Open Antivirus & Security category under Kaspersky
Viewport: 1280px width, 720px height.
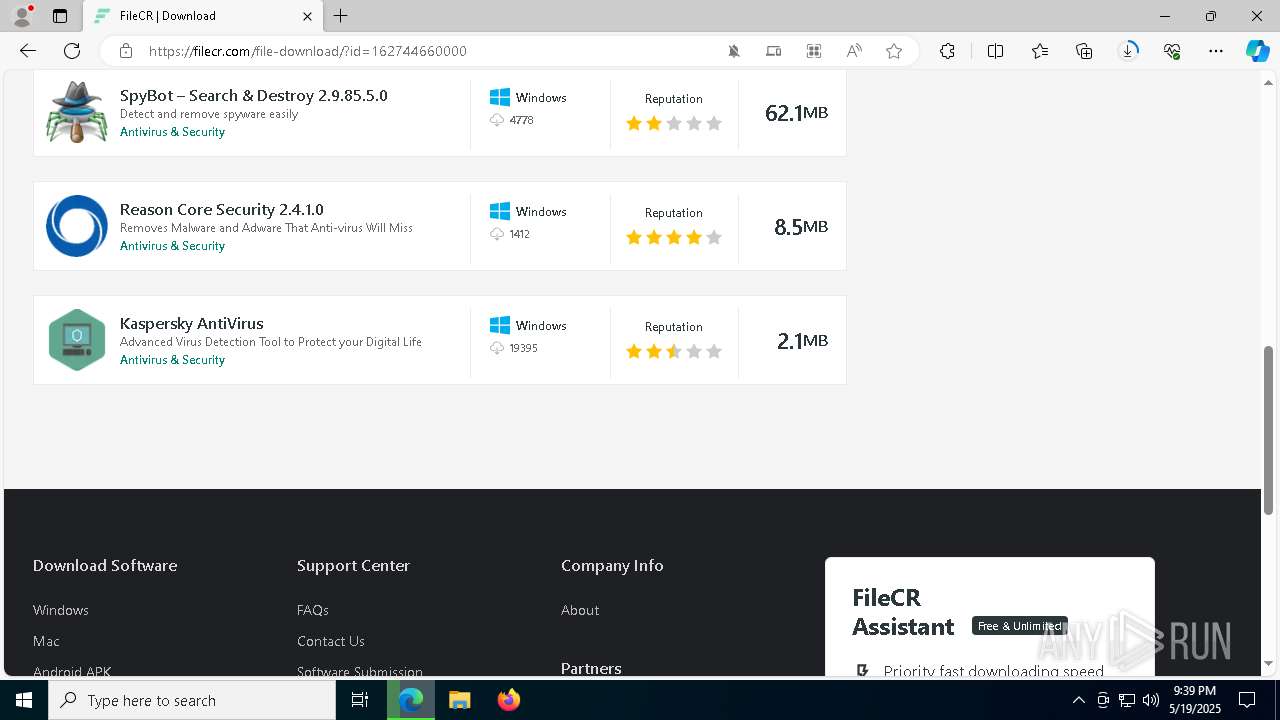tap(172, 360)
